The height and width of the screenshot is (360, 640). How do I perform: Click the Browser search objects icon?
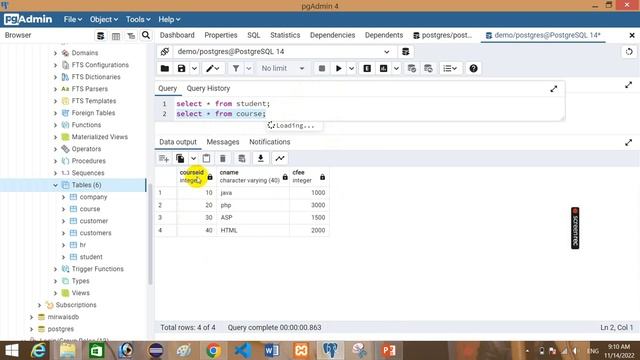[146, 36]
